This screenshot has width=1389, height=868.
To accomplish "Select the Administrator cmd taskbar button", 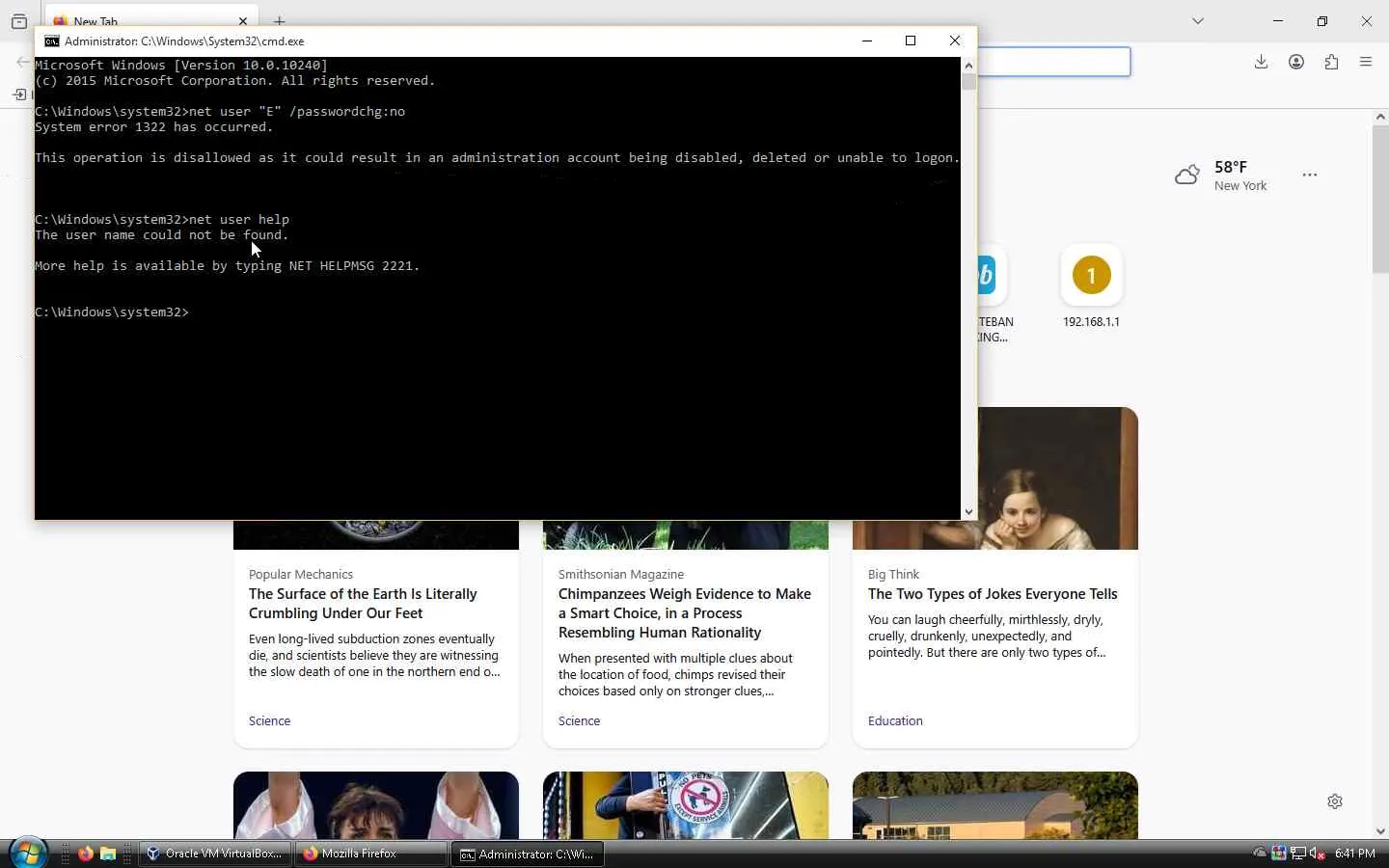I will pos(528,854).
